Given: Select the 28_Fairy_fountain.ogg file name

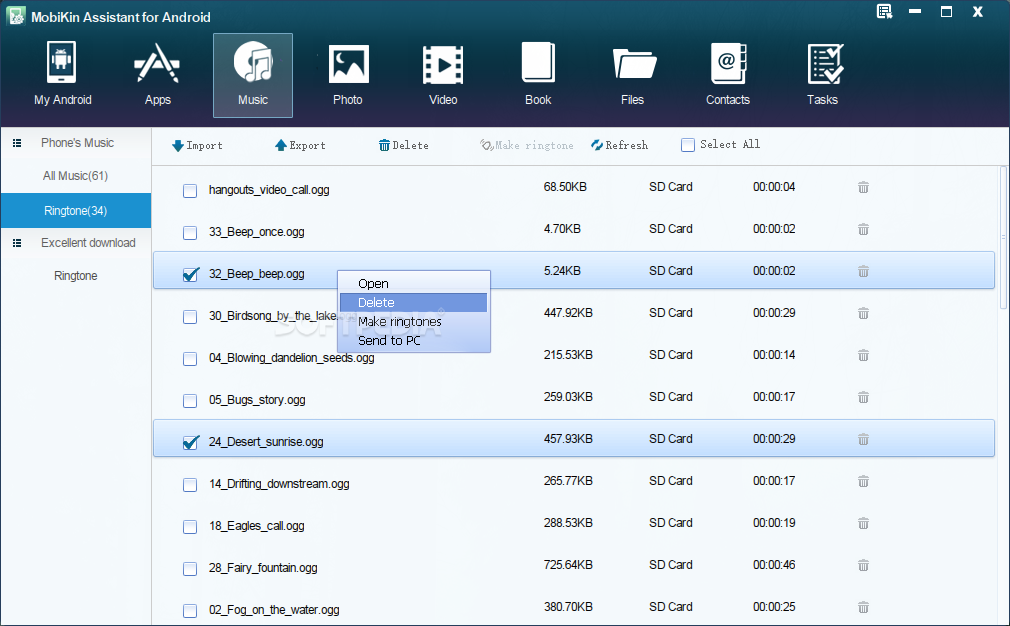Looking at the screenshot, I should point(263,568).
